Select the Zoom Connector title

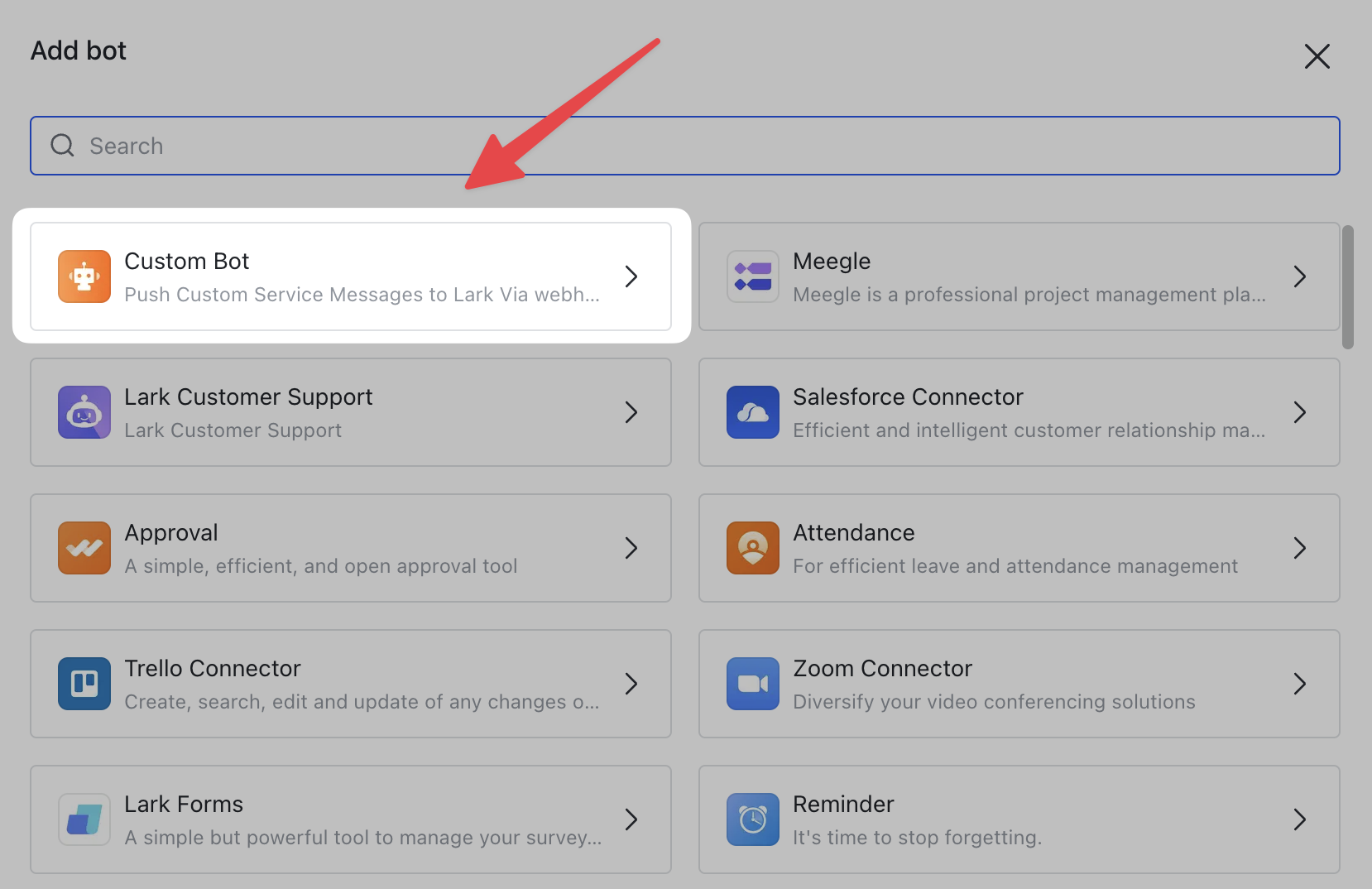[x=882, y=669]
